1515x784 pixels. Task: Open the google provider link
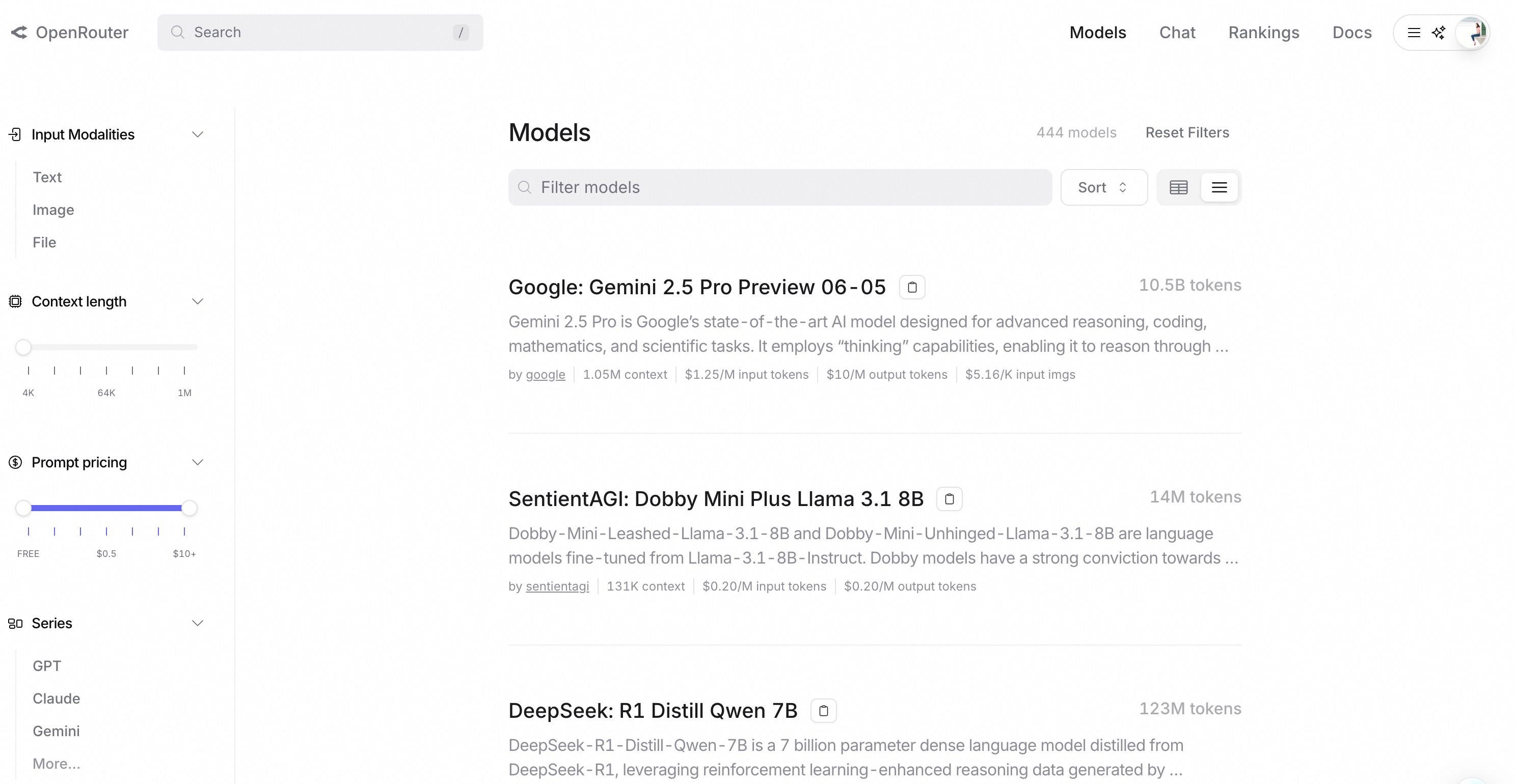point(545,375)
